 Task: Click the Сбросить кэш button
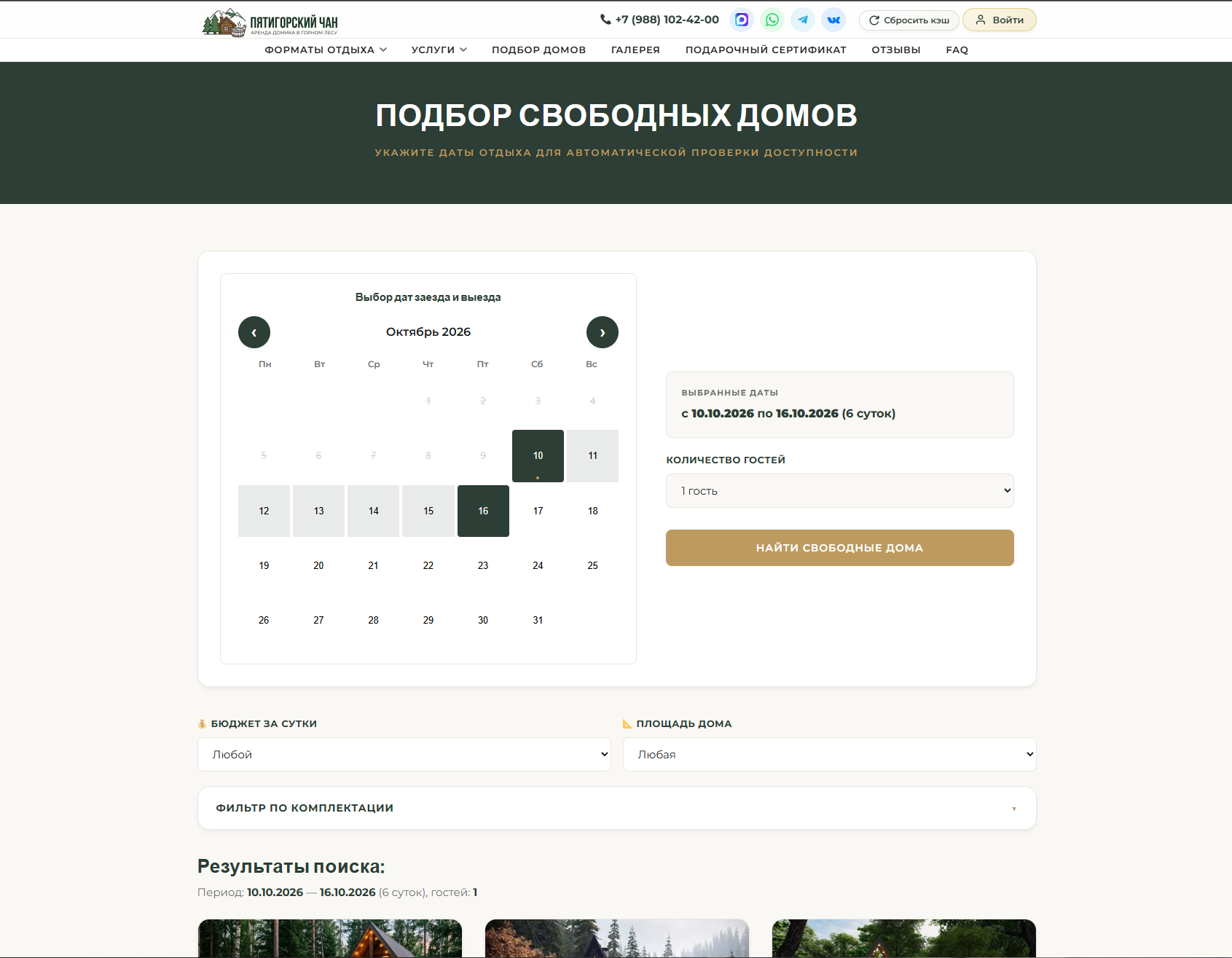pyautogui.click(x=909, y=20)
